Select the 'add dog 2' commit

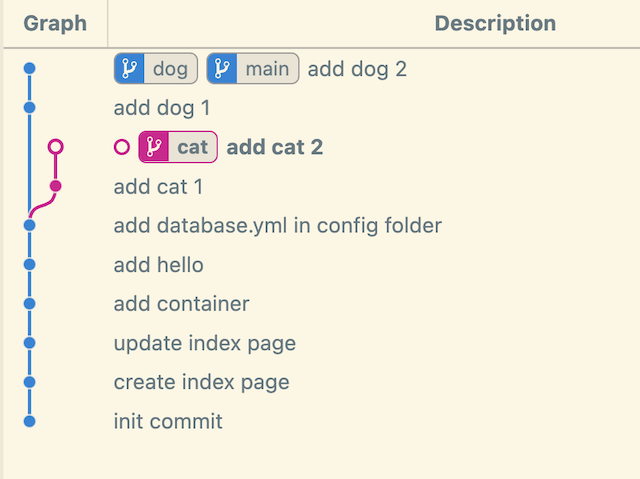357,69
